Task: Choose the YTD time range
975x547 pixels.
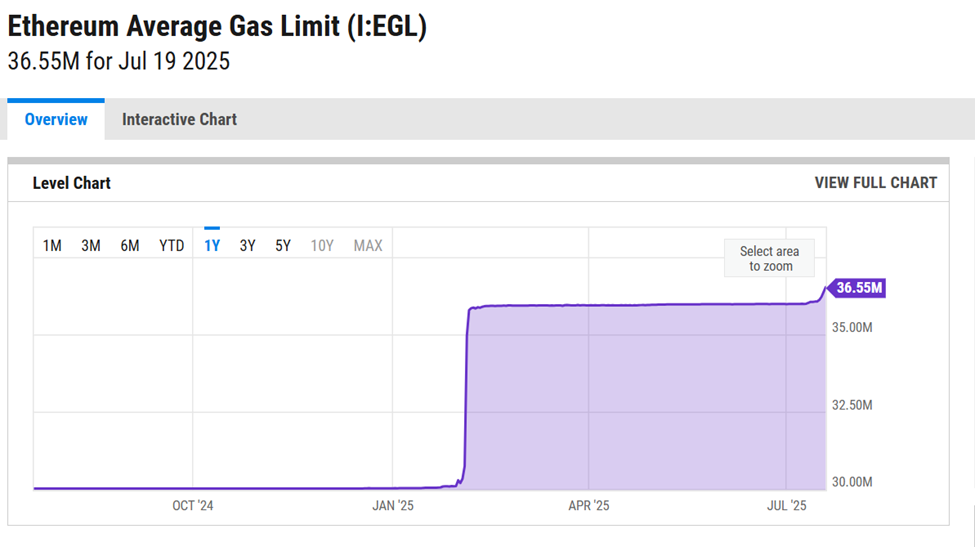Action: pyautogui.click(x=172, y=246)
